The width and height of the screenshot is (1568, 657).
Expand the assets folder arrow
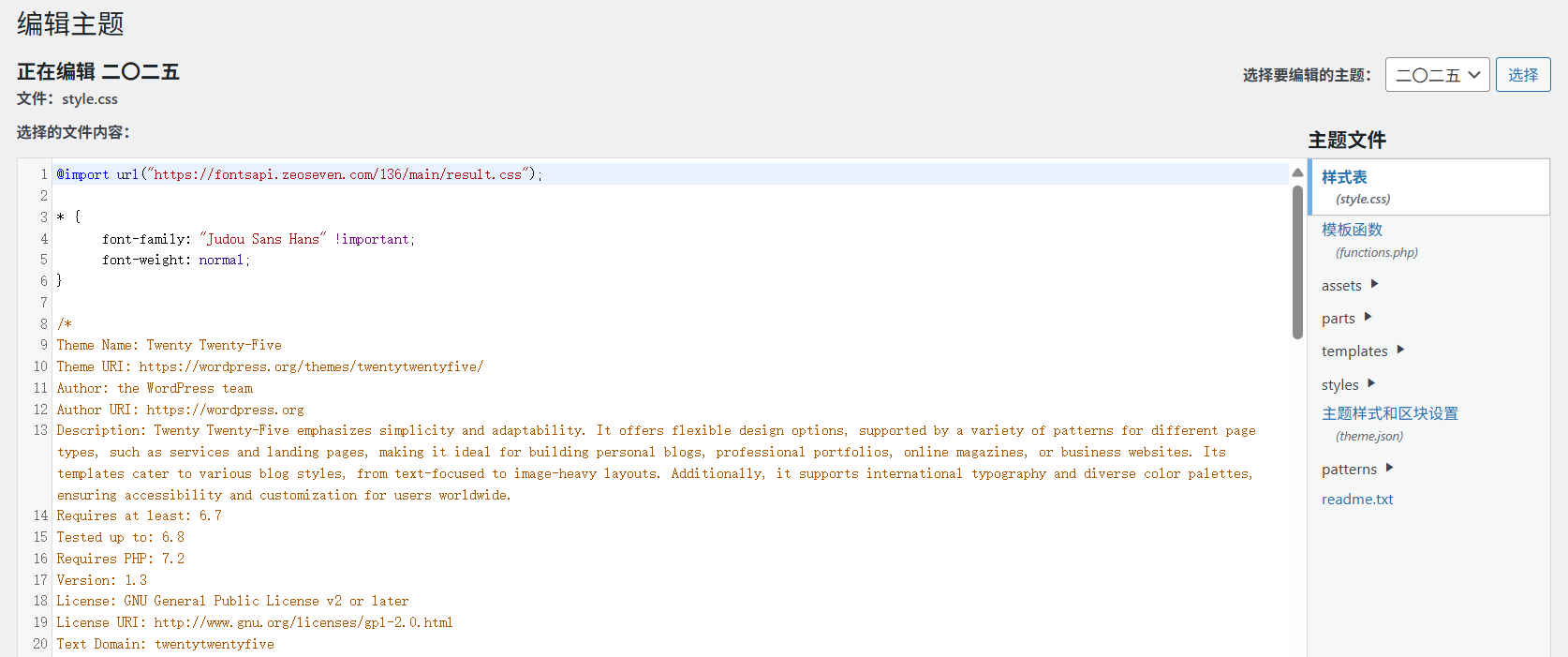pos(1374,284)
